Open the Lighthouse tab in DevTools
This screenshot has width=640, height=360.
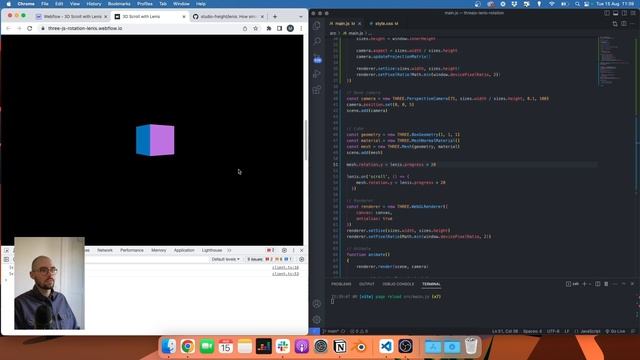[x=212, y=250]
